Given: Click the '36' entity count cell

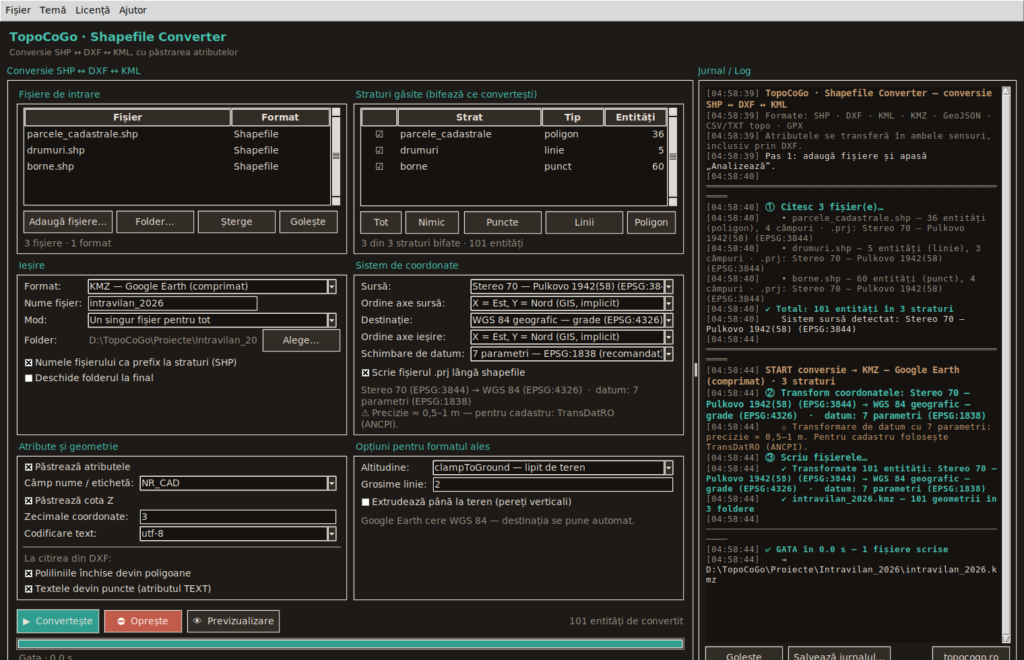Looking at the screenshot, I should [658, 134].
